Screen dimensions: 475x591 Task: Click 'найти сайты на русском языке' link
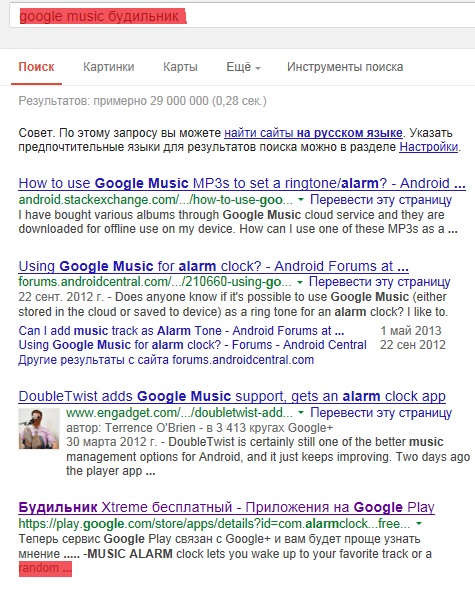coord(313,133)
